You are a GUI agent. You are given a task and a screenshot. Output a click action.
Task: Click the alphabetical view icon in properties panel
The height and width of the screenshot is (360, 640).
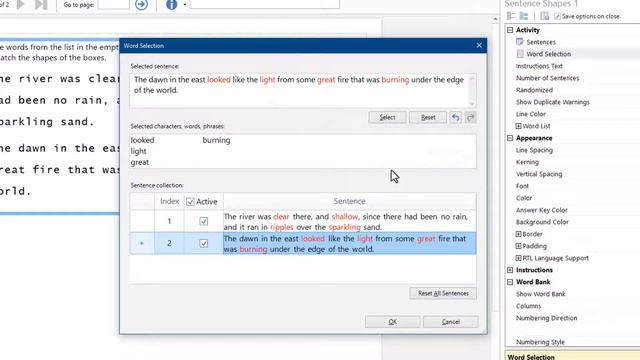[524, 16]
